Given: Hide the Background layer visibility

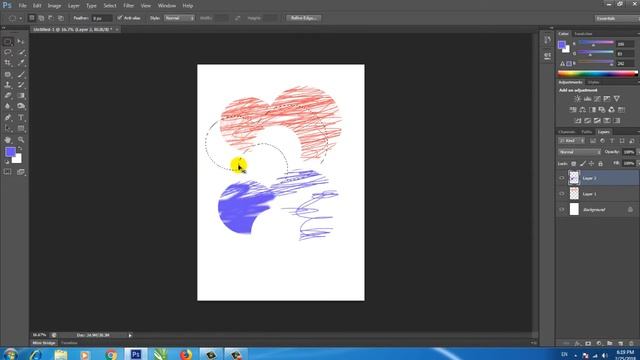Looking at the screenshot, I should pyautogui.click(x=562, y=209).
